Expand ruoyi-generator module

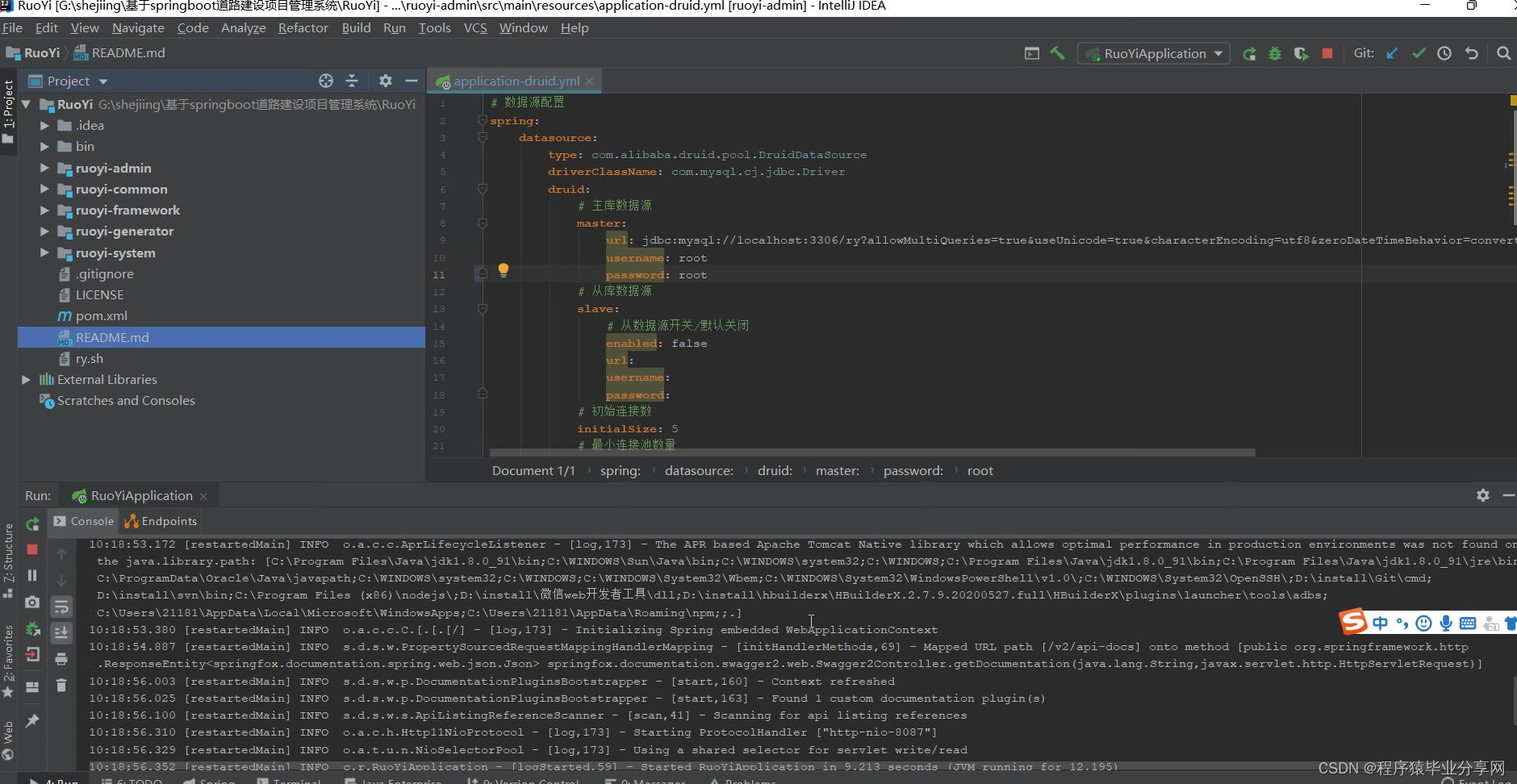[x=44, y=231]
